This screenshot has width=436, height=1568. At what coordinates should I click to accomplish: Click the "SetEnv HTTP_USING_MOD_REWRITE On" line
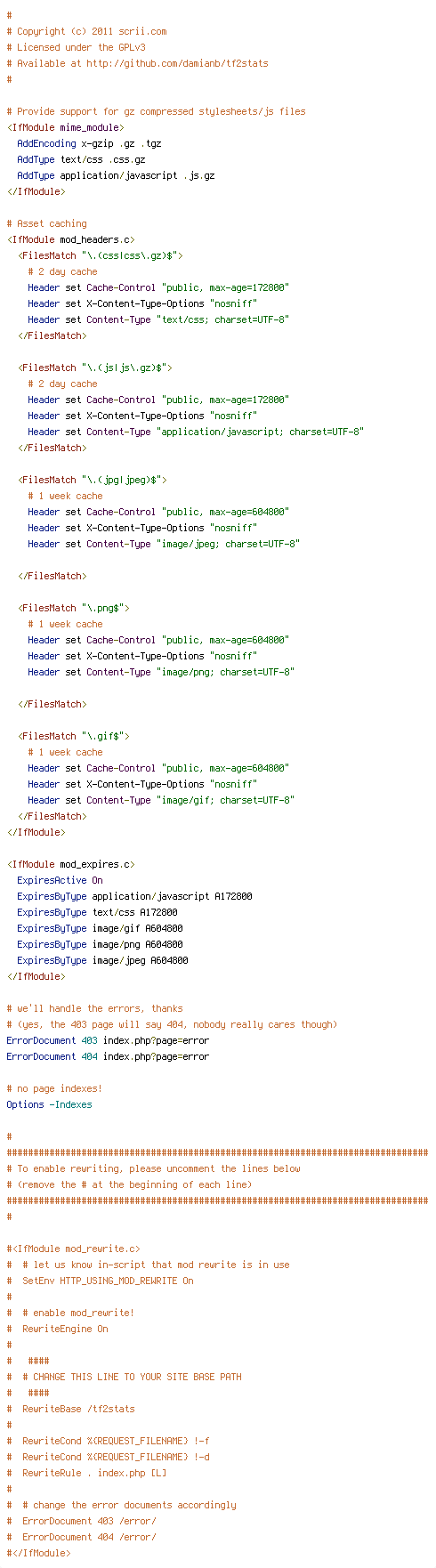pyautogui.click(x=100, y=1281)
